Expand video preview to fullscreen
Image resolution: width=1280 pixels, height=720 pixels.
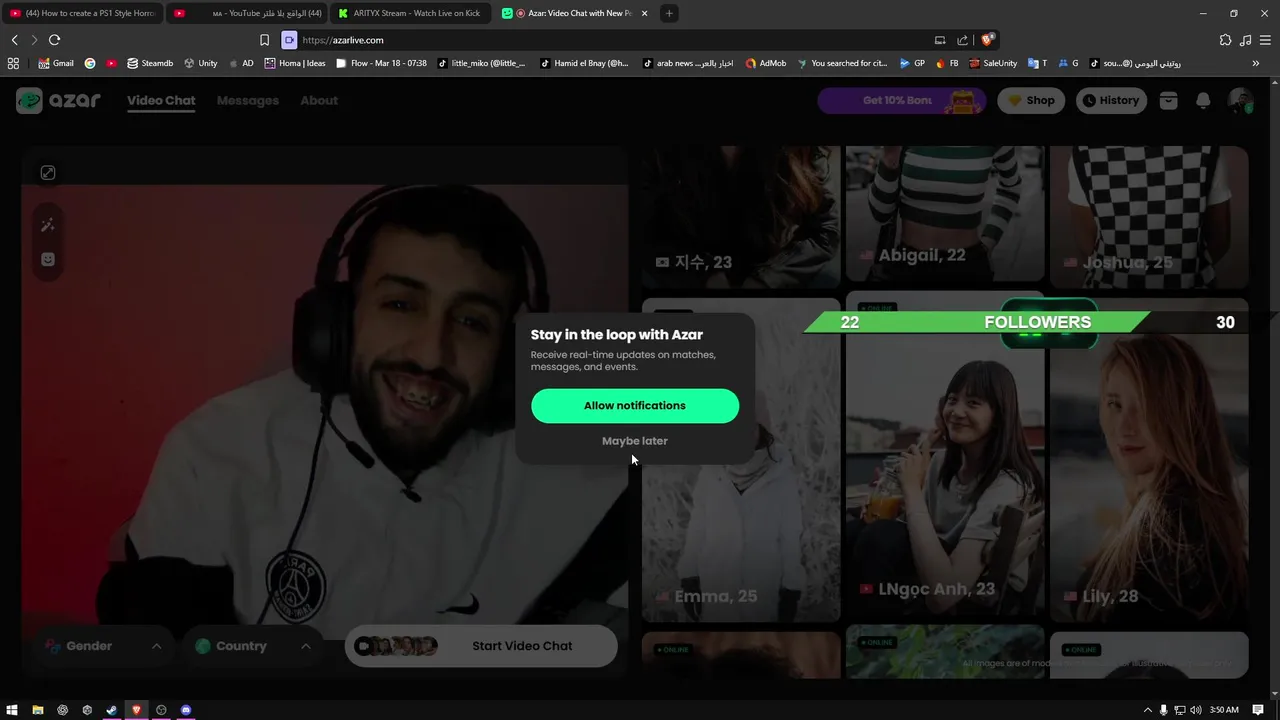48,173
